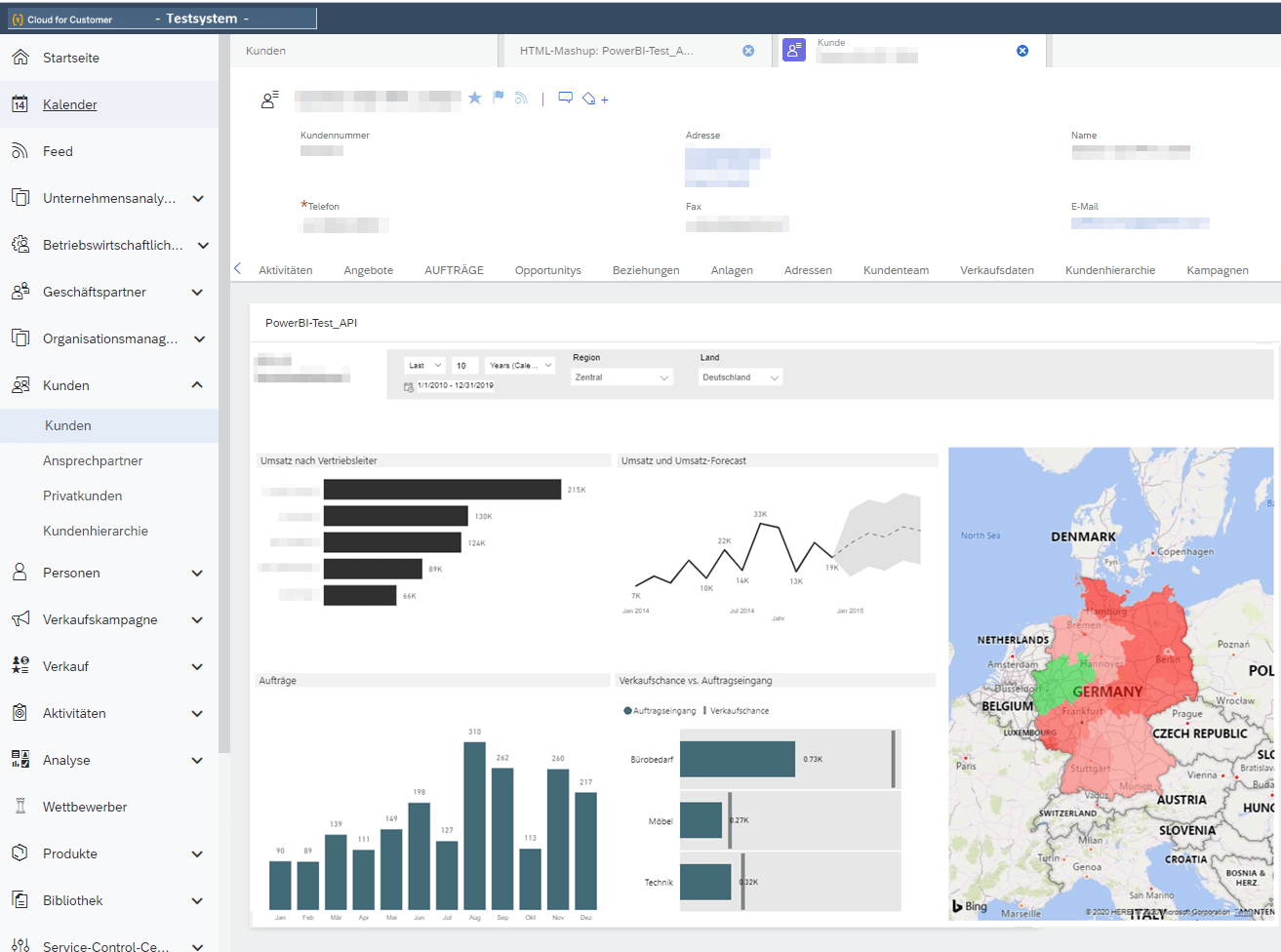This screenshot has width=1281, height=952.
Task: Open the Land dropdown showing Deutschland
Action: 741,377
